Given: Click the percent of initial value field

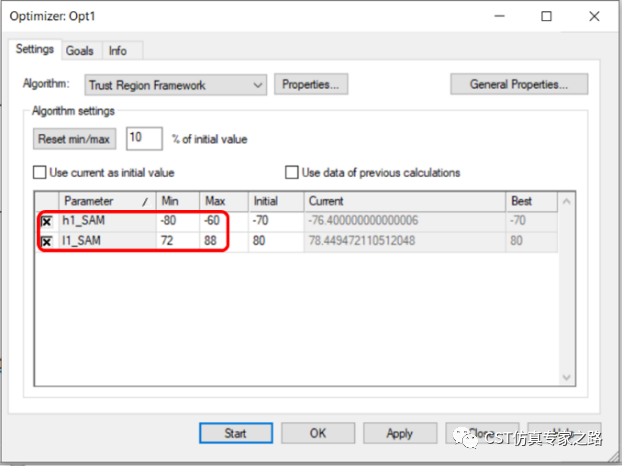Looking at the screenshot, I should coord(144,138).
